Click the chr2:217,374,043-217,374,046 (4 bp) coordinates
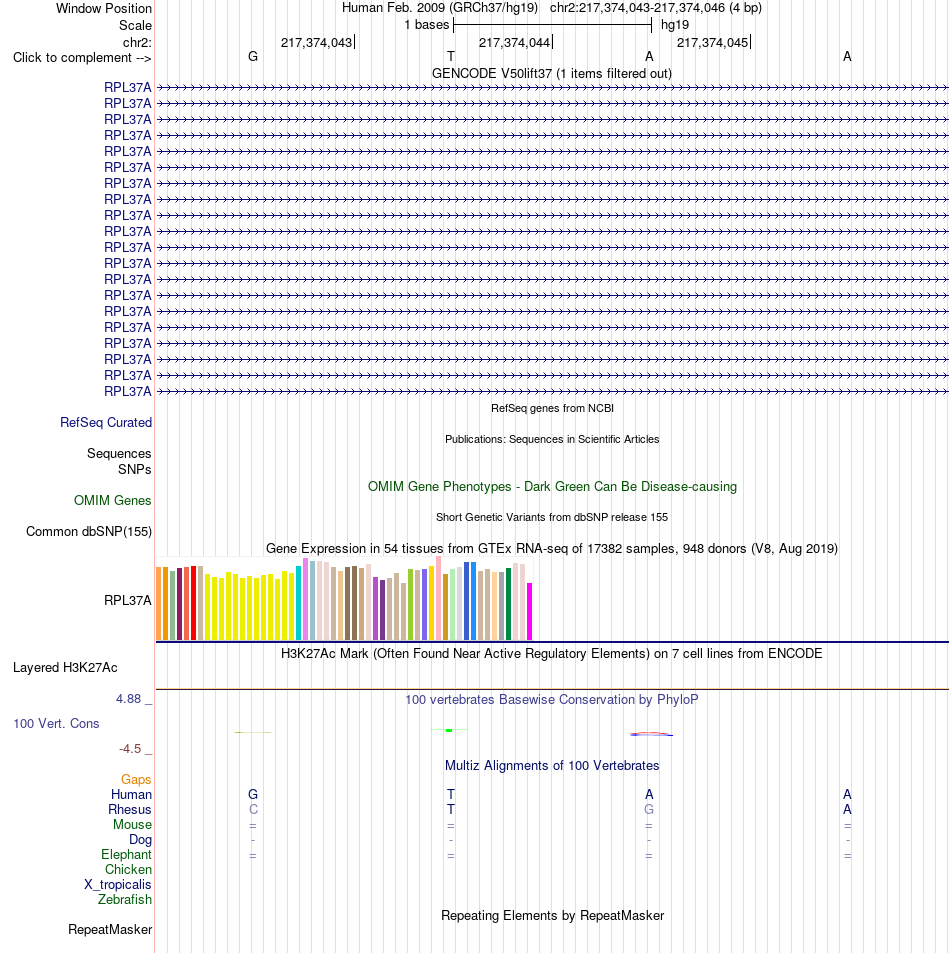This screenshot has width=950, height=953. [x=656, y=8]
